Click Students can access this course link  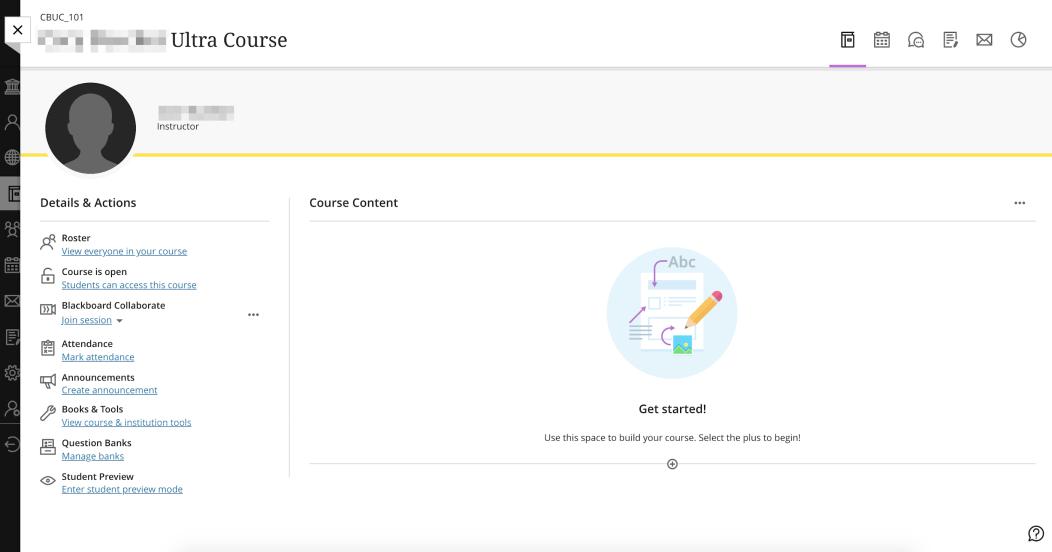pyautogui.click(x=129, y=285)
